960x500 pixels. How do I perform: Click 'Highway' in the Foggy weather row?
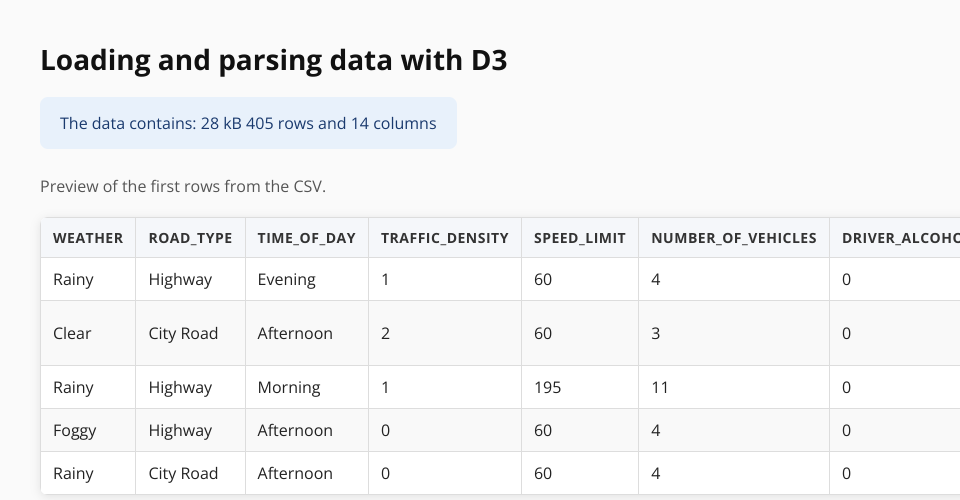click(x=180, y=431)
